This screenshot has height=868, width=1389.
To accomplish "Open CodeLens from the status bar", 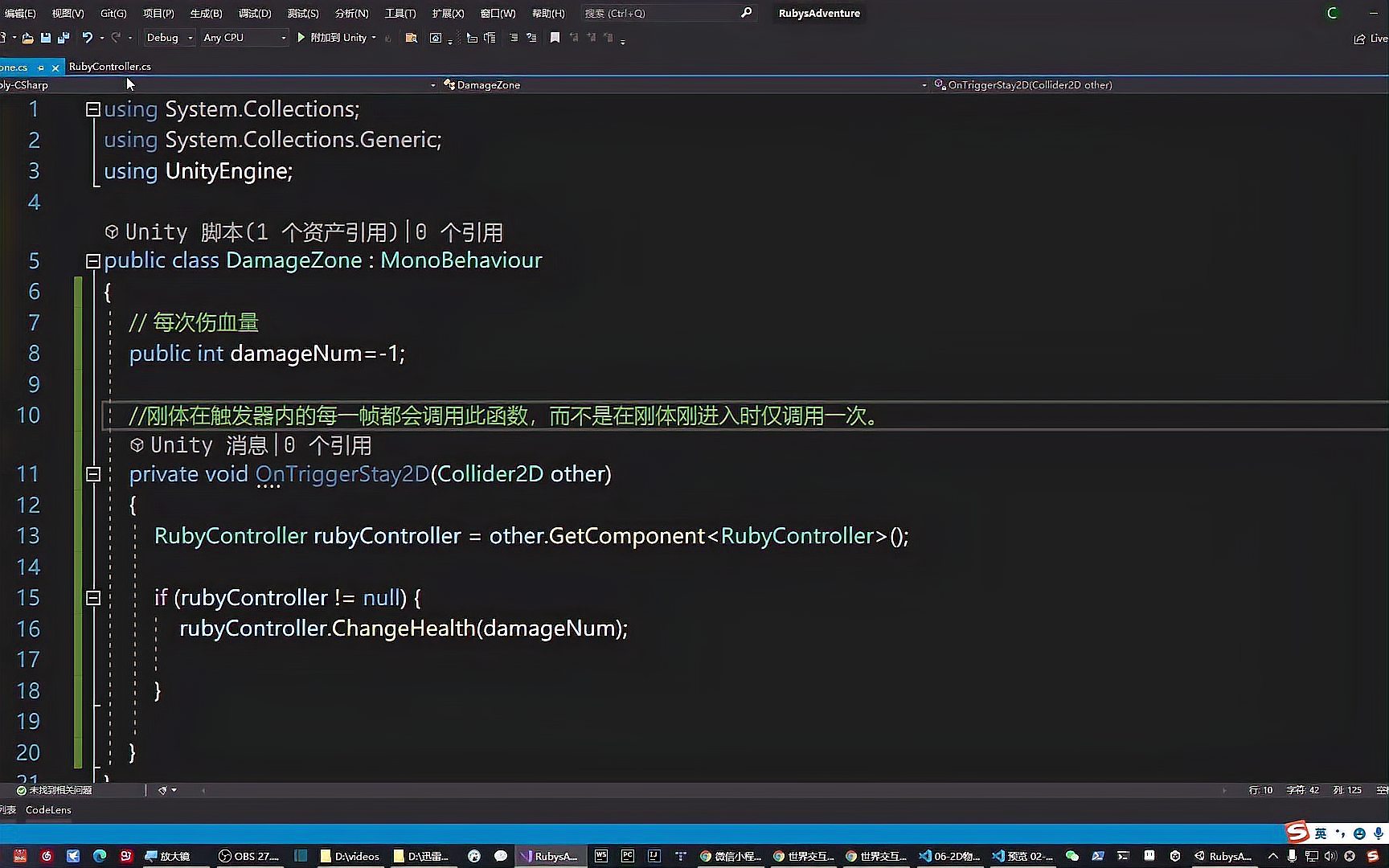I will click(x=48, y=810).
